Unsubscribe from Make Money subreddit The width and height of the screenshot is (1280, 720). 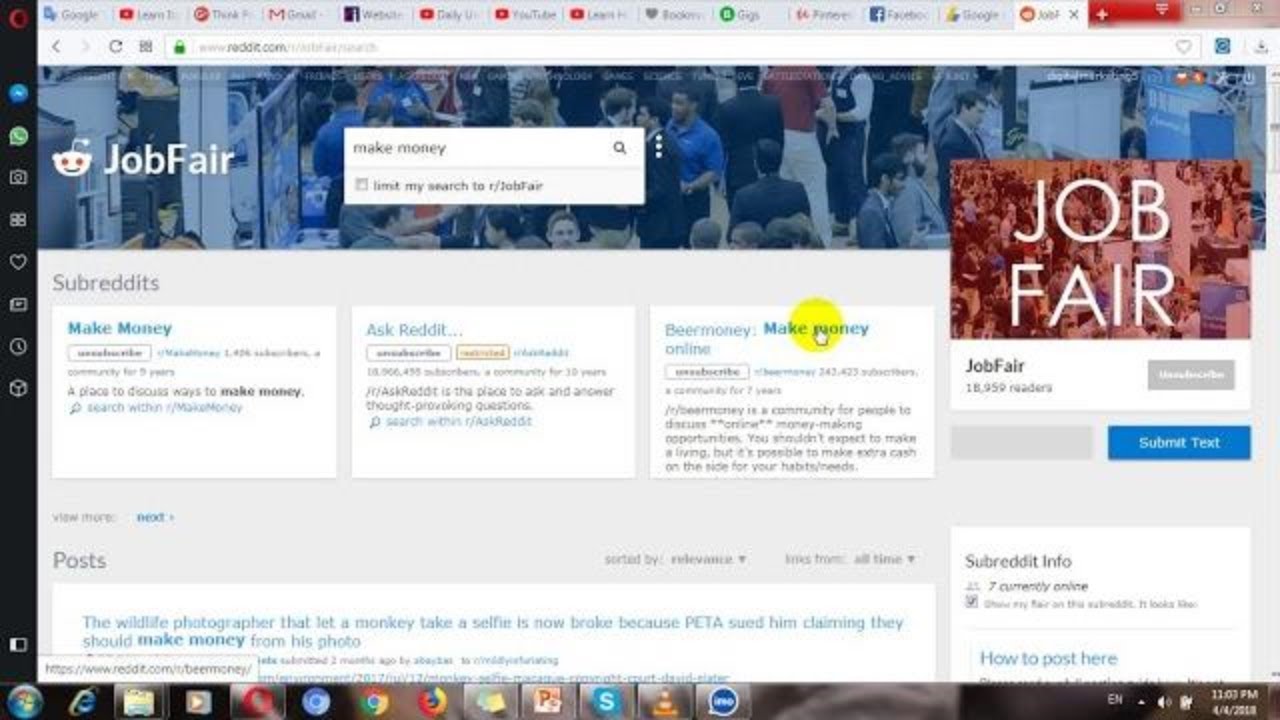pyautogui.click(x=109, y=353)
